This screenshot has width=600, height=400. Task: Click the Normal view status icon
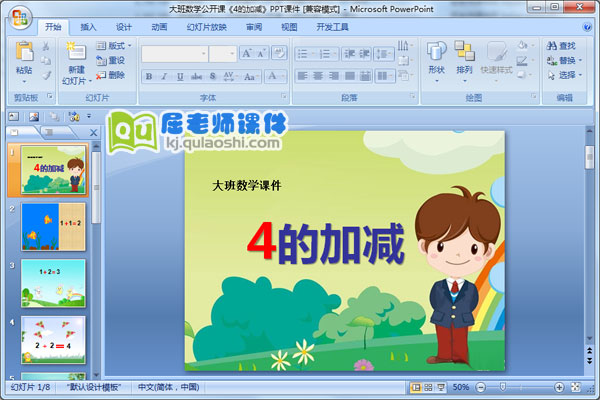(416, 387)
